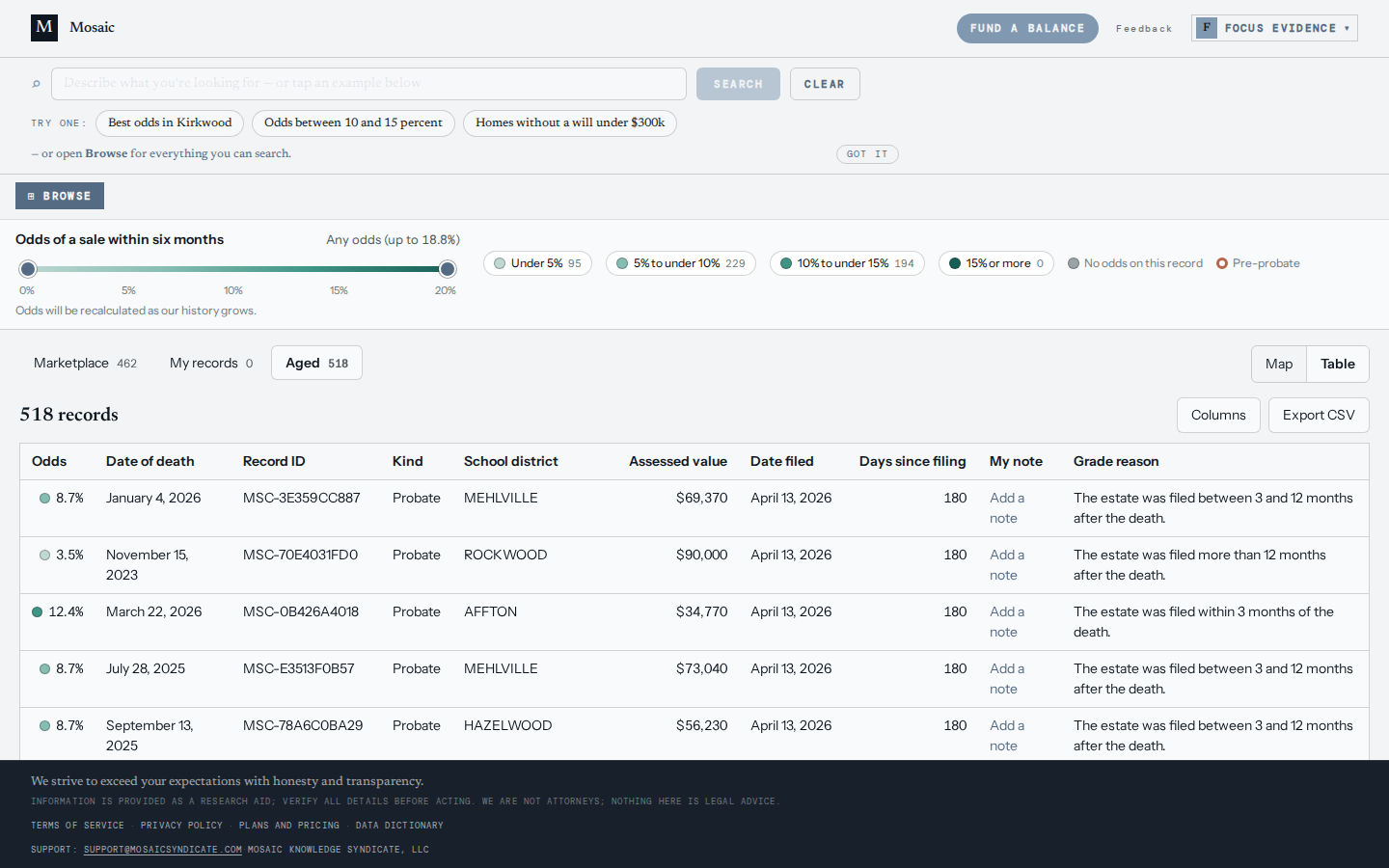Open the Browse panel button
Viewport: 1389px width, 868px height.
[60, 196]
